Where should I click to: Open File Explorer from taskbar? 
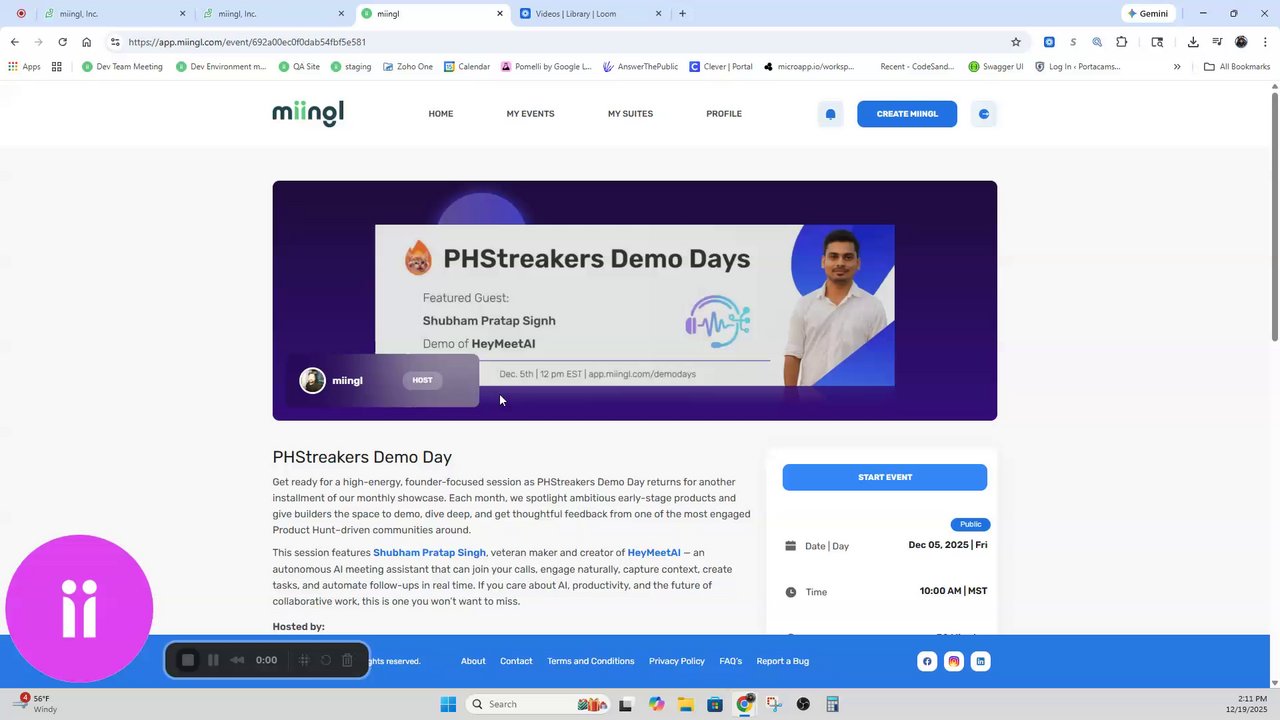pyautogui.click(x=686, y=704)
